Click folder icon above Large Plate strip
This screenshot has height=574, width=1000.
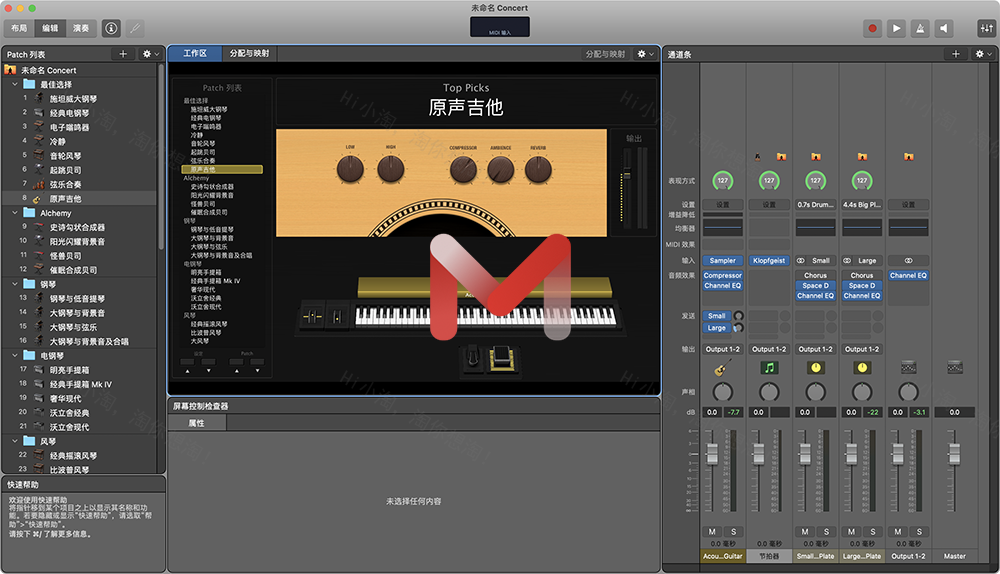click(862, 156)
